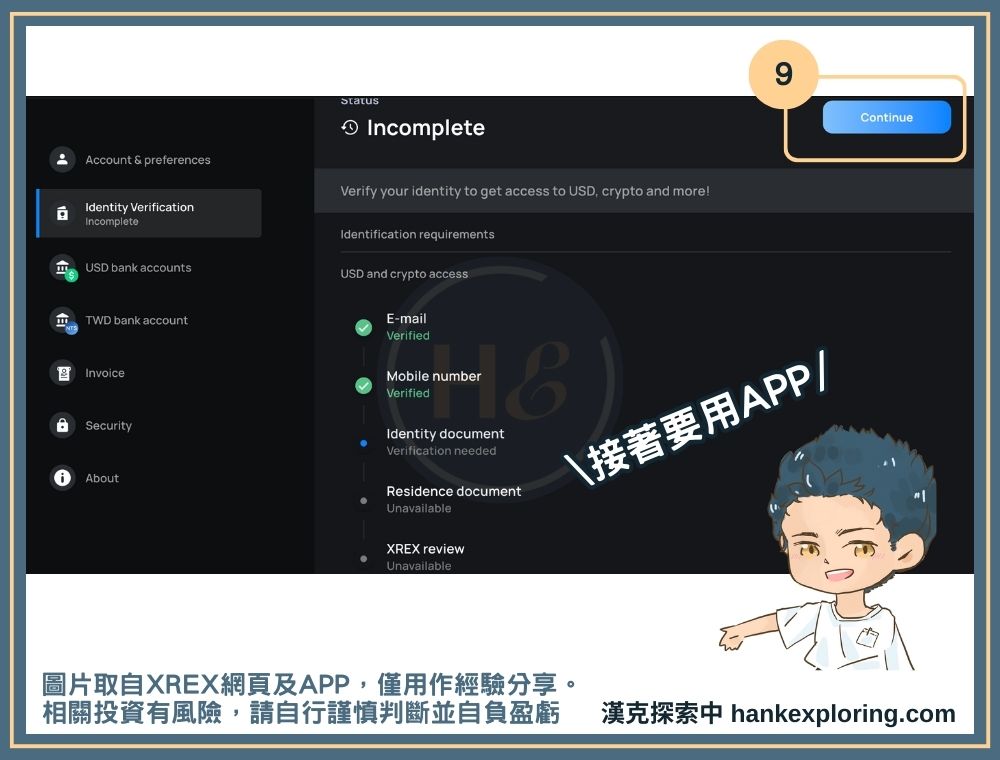Click the Residence document step
The height and width of the screenshot is (760, 1000).
pos(453,492)
